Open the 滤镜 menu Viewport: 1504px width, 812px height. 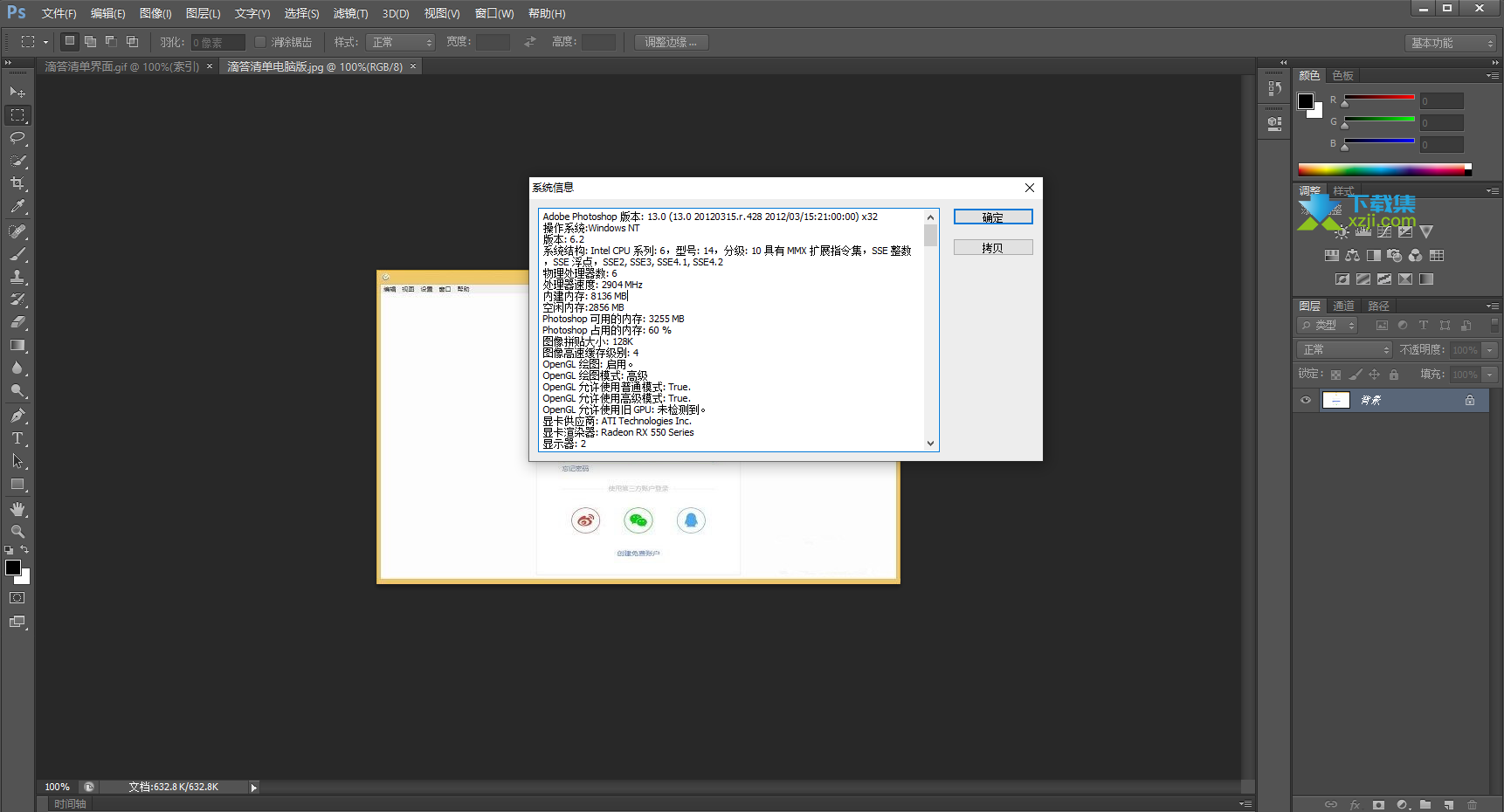tap(350, 14)
